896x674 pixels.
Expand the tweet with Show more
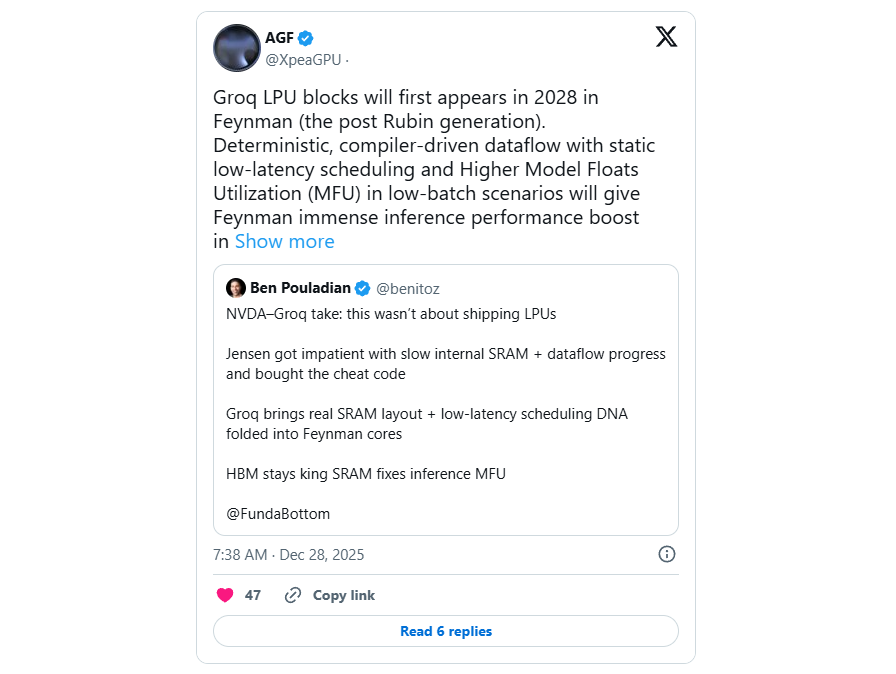(285, 241)
